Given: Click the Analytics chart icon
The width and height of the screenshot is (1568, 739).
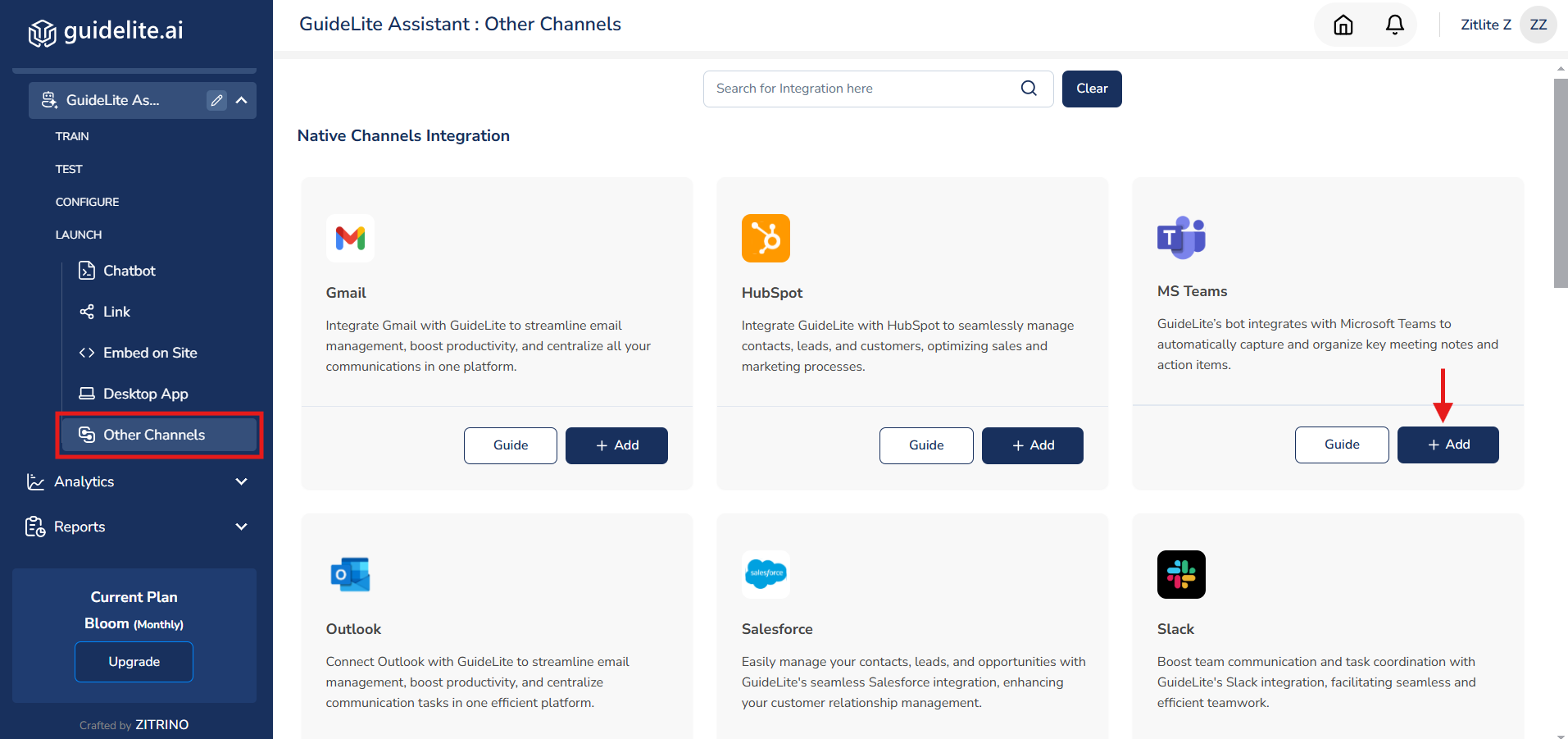Looking at the screenshot, I should (x=35, y=481).
